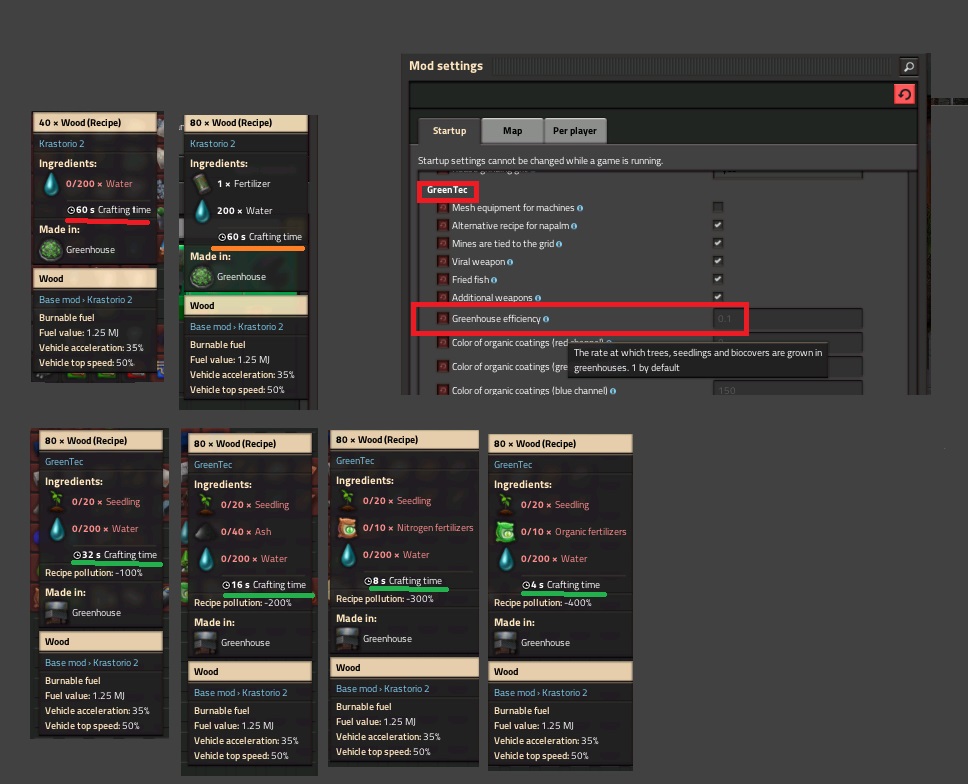Reset the Mesh equipment for machines setting
This screenshot has width=968, height=784.
[x=443, y=208]
